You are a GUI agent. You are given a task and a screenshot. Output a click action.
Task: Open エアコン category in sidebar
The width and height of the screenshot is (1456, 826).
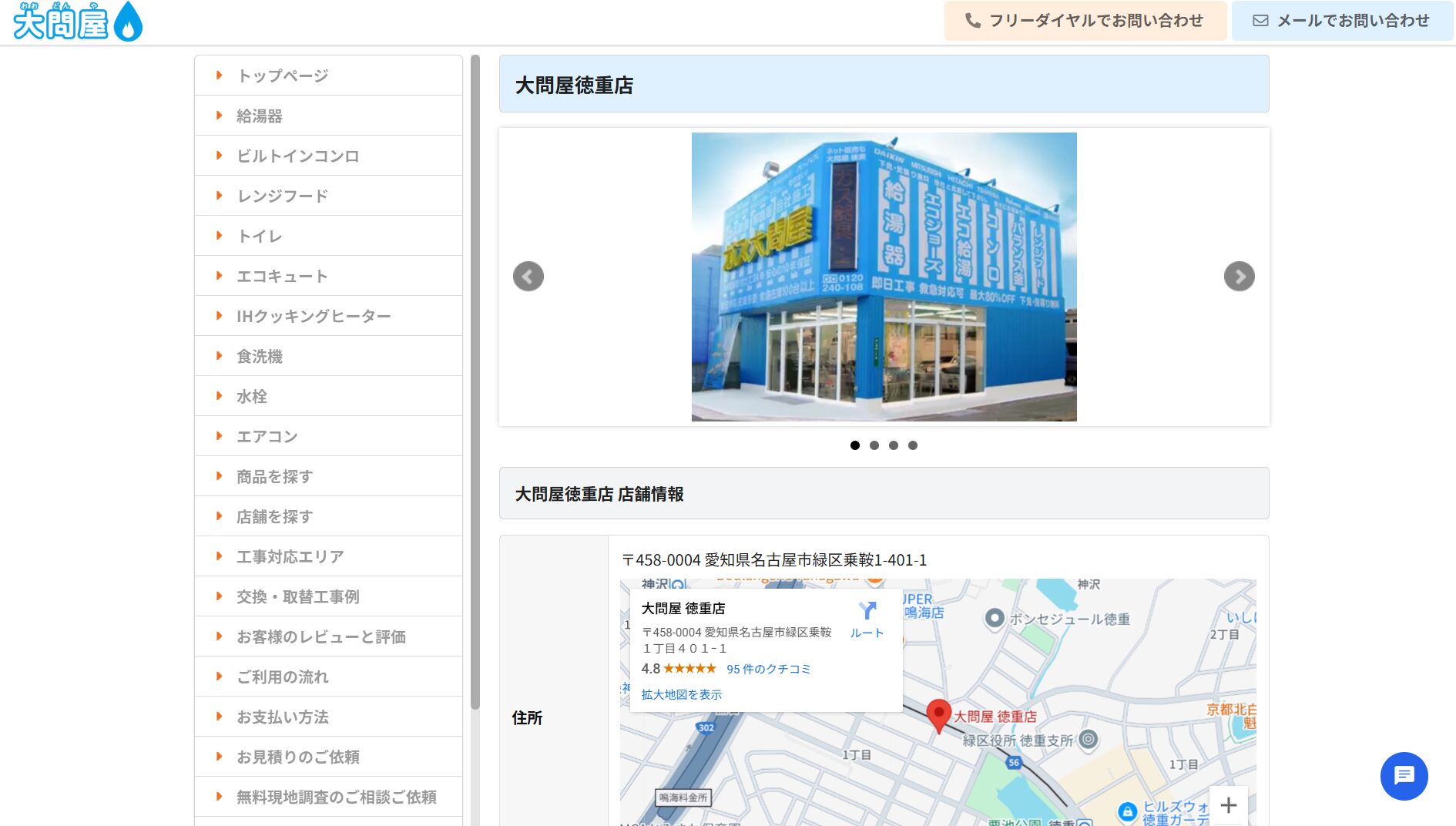[329, 436]
